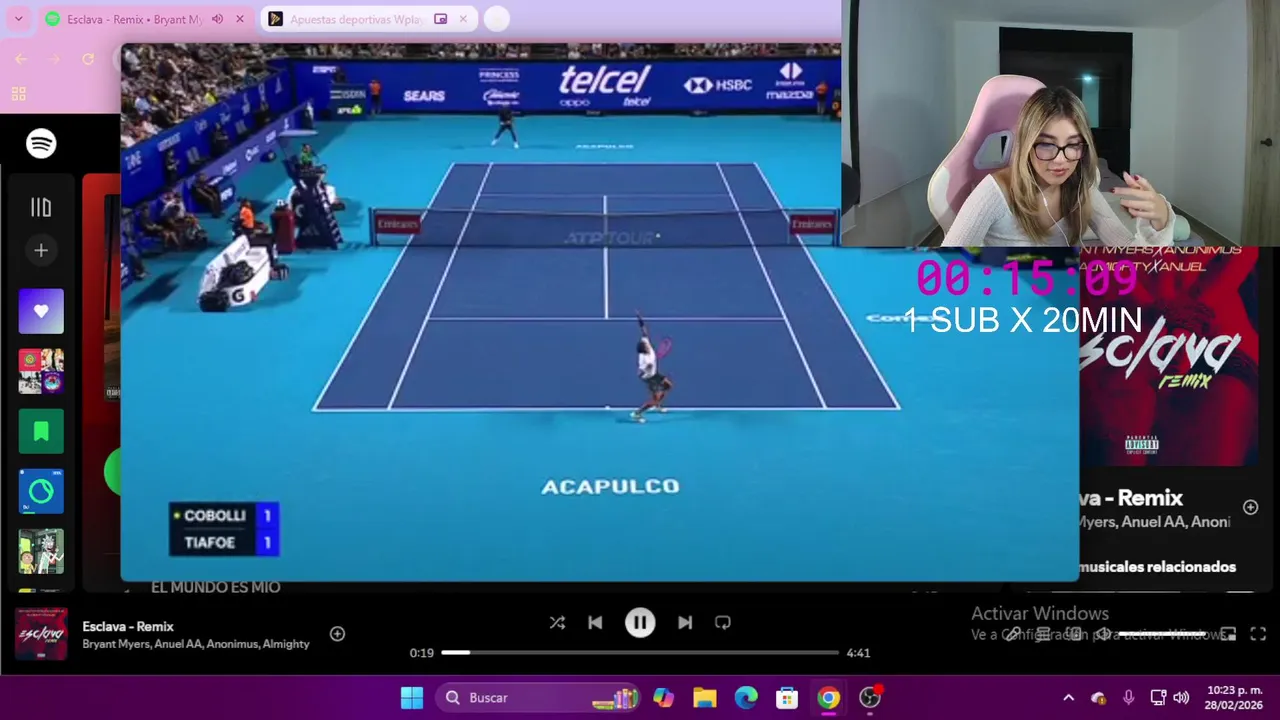1280x720 pixels.
Task: Open full screen player view
Action: 1258,634
